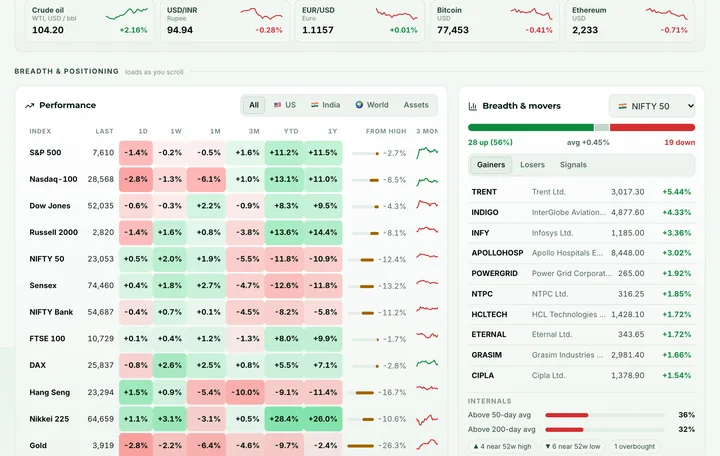720x456 pixels.
Task: Select the S&P 500 index name
Action: [45, 152]
